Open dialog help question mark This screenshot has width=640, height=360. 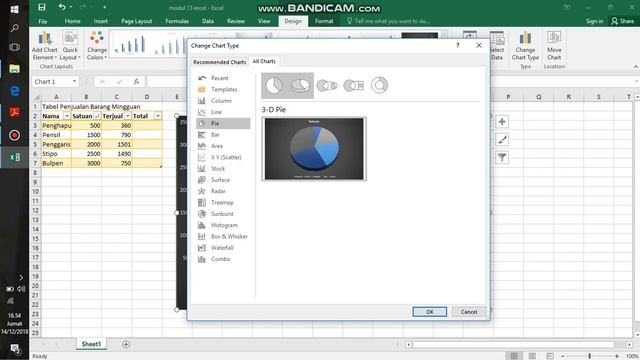point(458,45)
